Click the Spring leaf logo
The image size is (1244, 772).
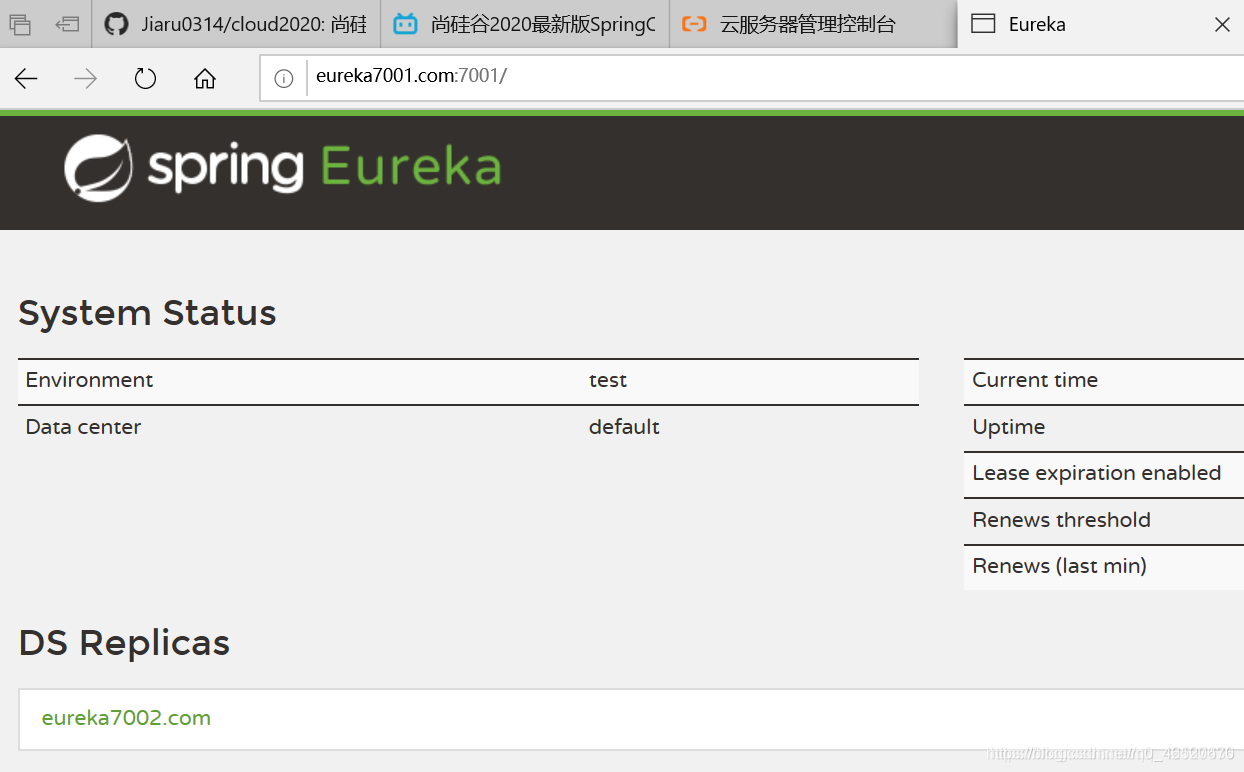[x=98, y=168]
